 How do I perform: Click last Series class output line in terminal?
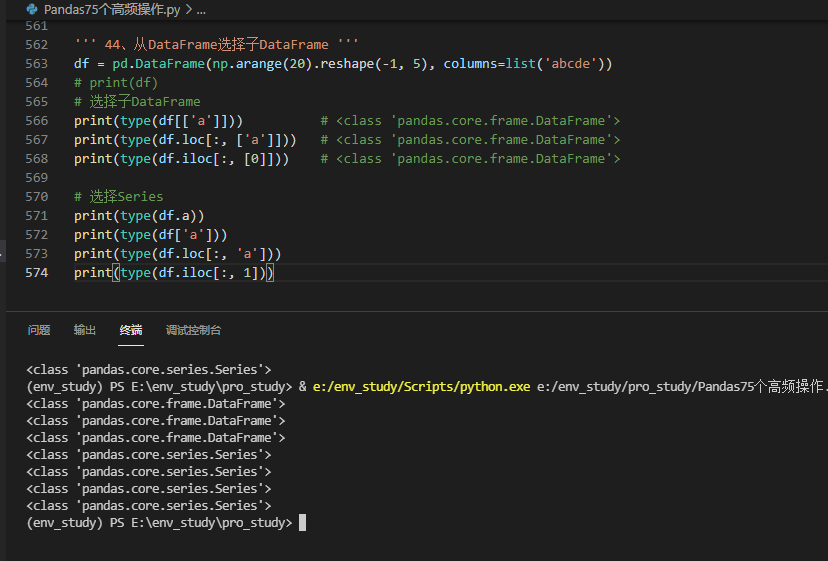[x=149, y=506]
